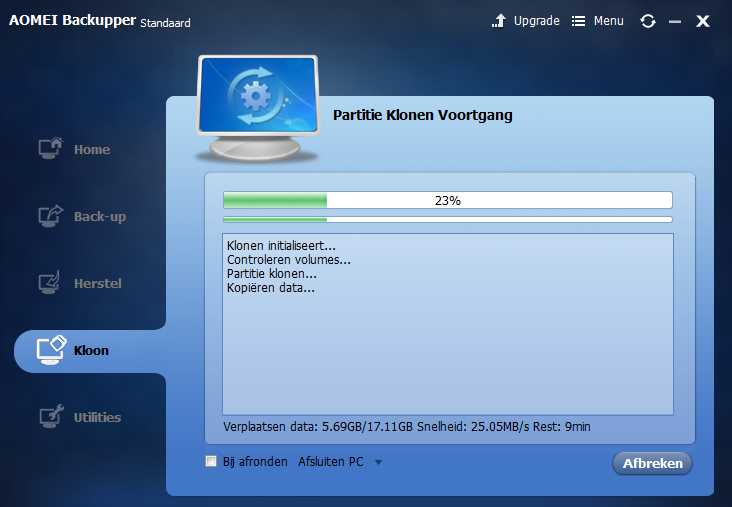This screenshot has width=732, height=507.
Task: Enable the 'Bij afronden' checkbox
Action: pos(211,461)
